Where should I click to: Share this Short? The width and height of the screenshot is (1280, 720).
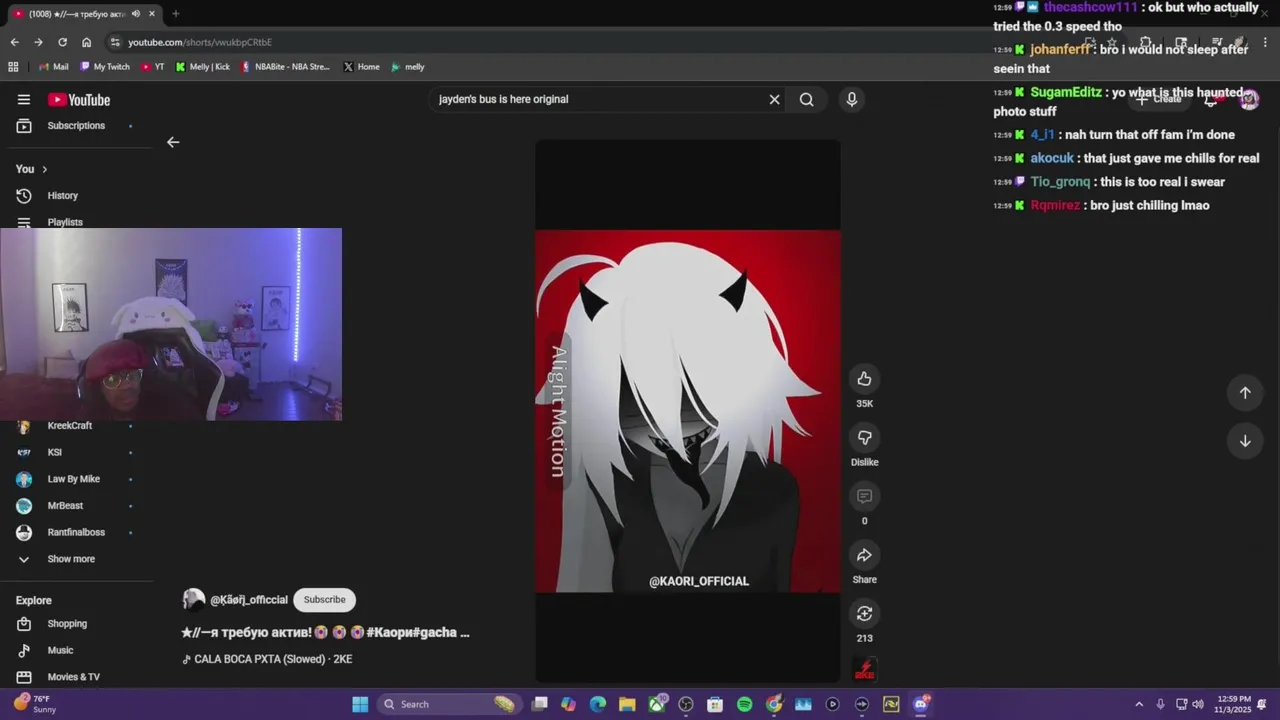(865, 555)
